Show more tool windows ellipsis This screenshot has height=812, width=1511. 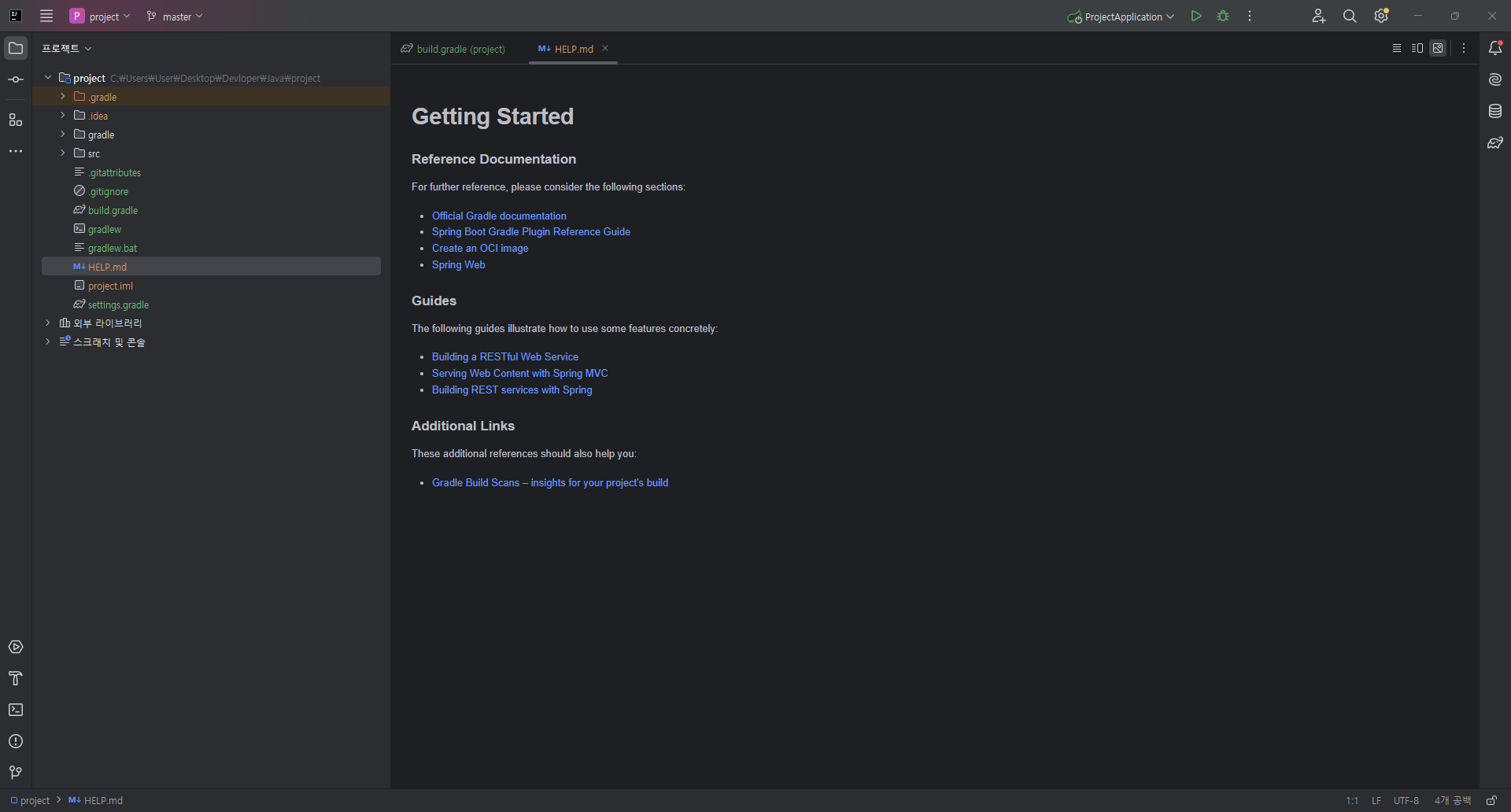point(16,151)
